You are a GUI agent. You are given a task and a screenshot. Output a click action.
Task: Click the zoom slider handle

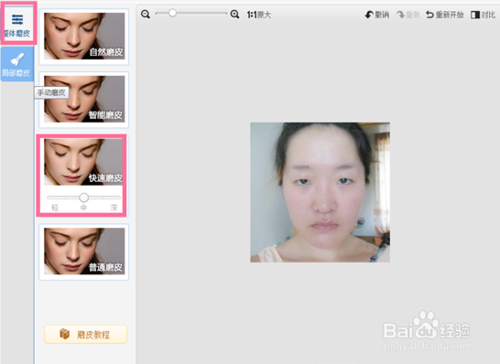172,13
